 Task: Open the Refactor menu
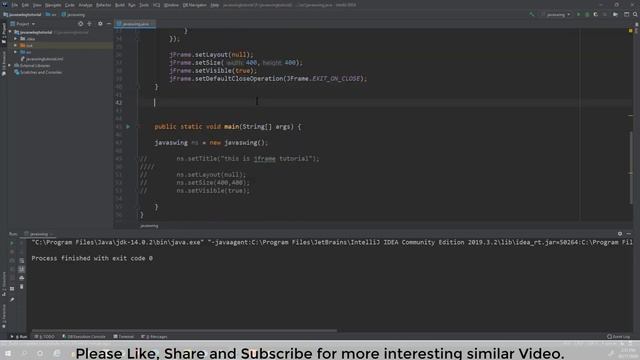(x=104, y=5)
